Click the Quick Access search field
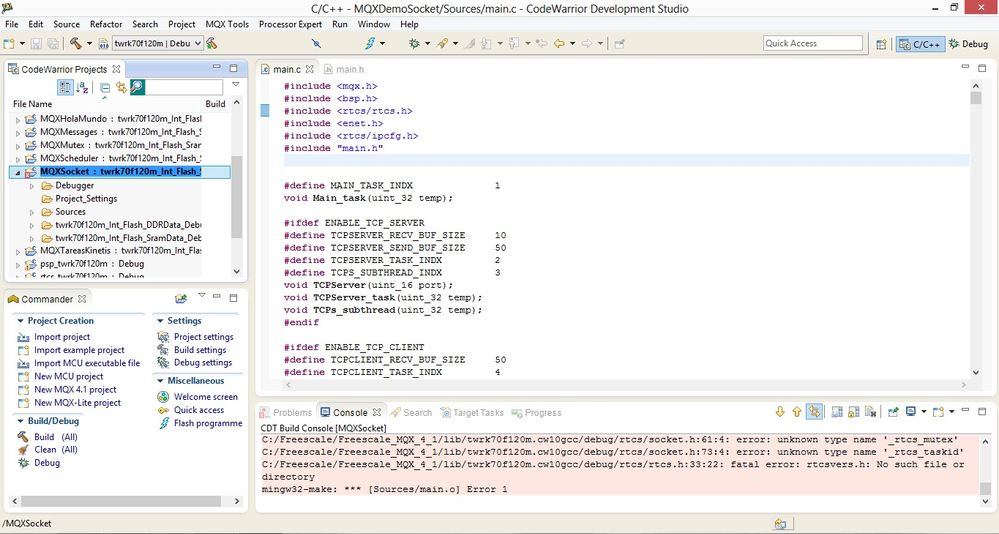 click(812, 43)
